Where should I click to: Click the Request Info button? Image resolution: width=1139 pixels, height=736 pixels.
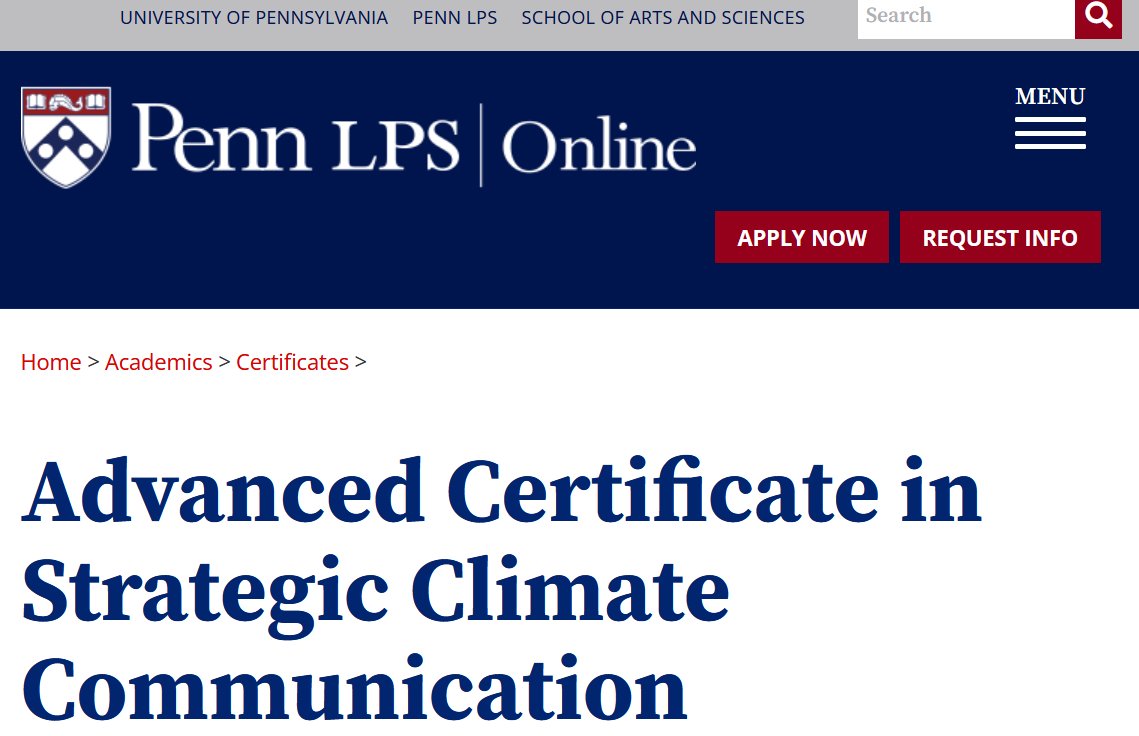coord(1000,238)
